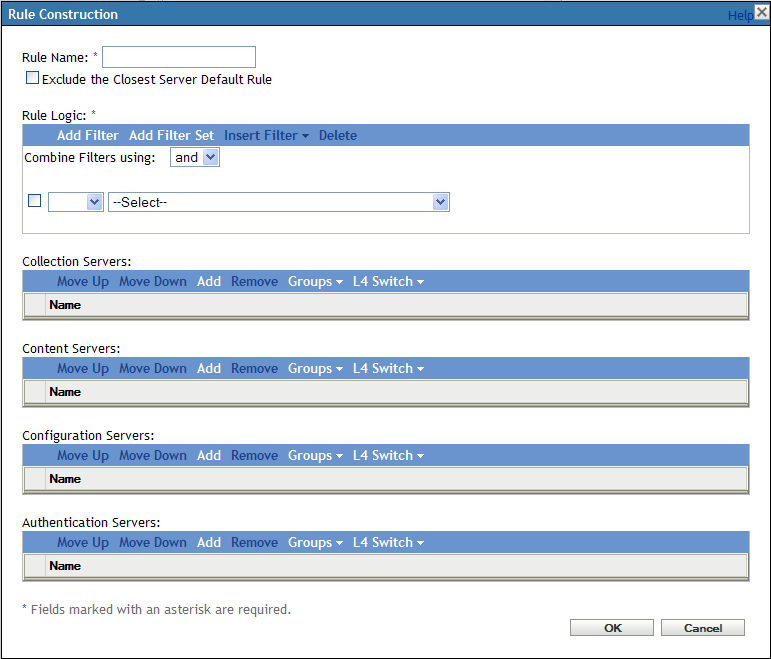
Task: Click Name column header in Collection Servers
Action: coord(65,305)
